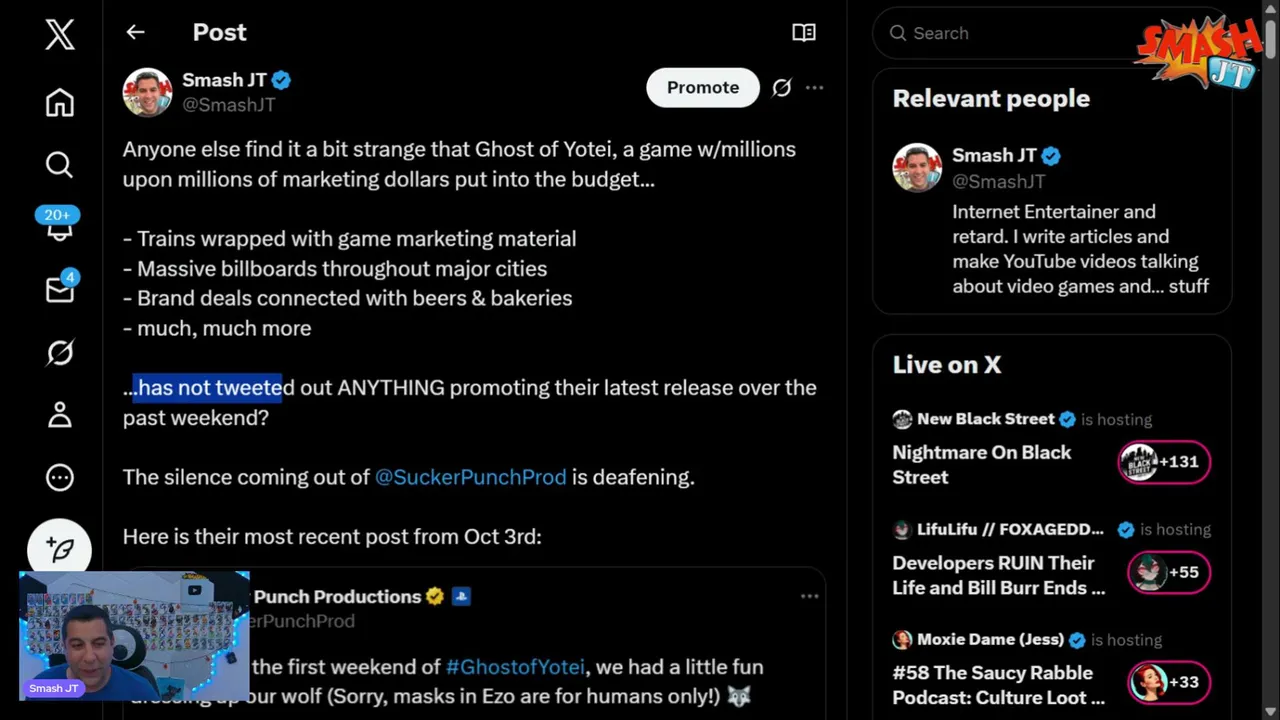Viewport: 1280px width, 720px height.
Task: Go back with the arrow icon
Action: [135, 32]
